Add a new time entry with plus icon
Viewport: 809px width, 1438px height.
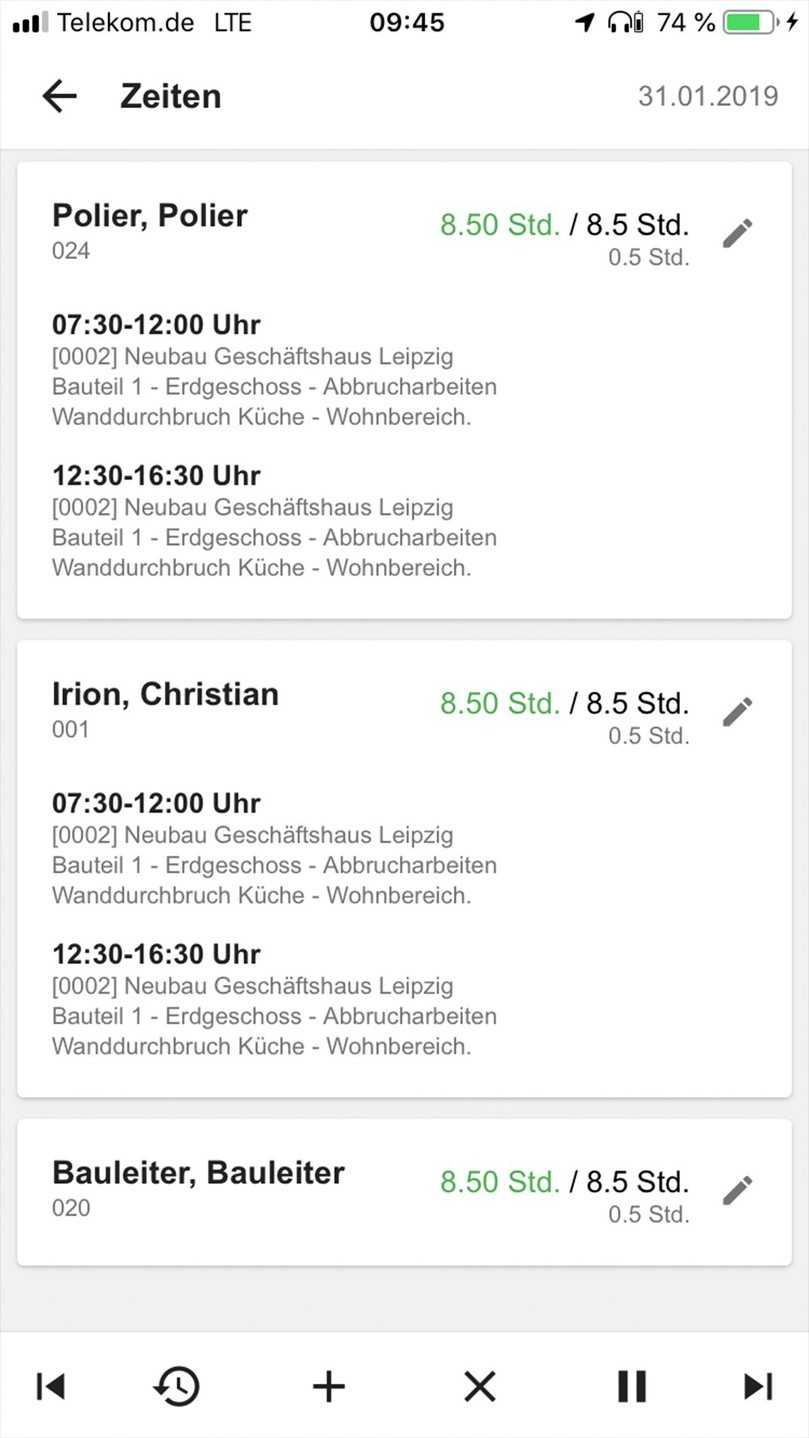[328, 1386]
